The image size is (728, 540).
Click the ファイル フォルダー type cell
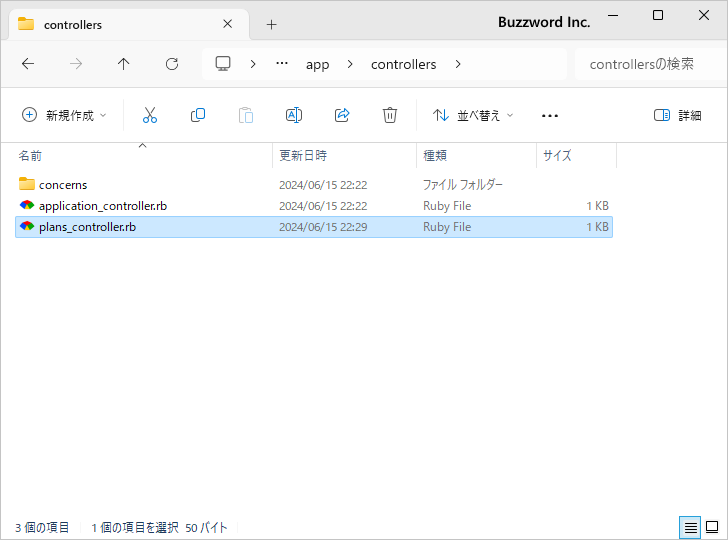462,185
